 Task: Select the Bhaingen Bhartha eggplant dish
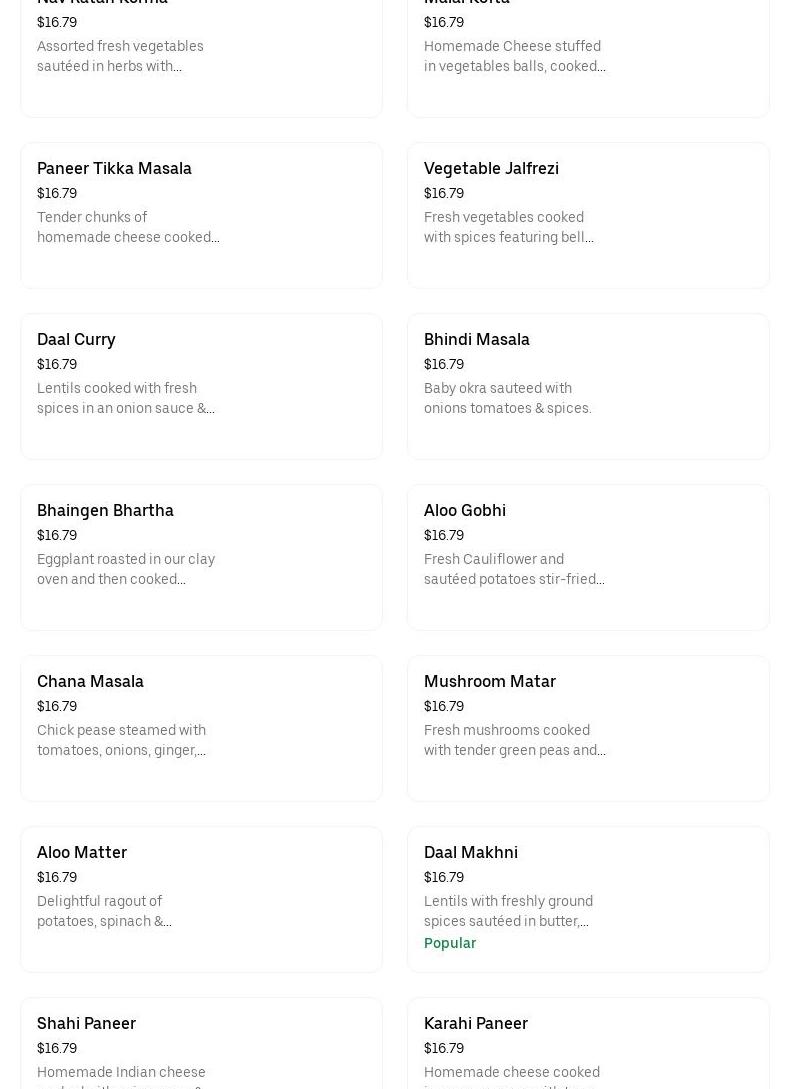coord(105,510)
